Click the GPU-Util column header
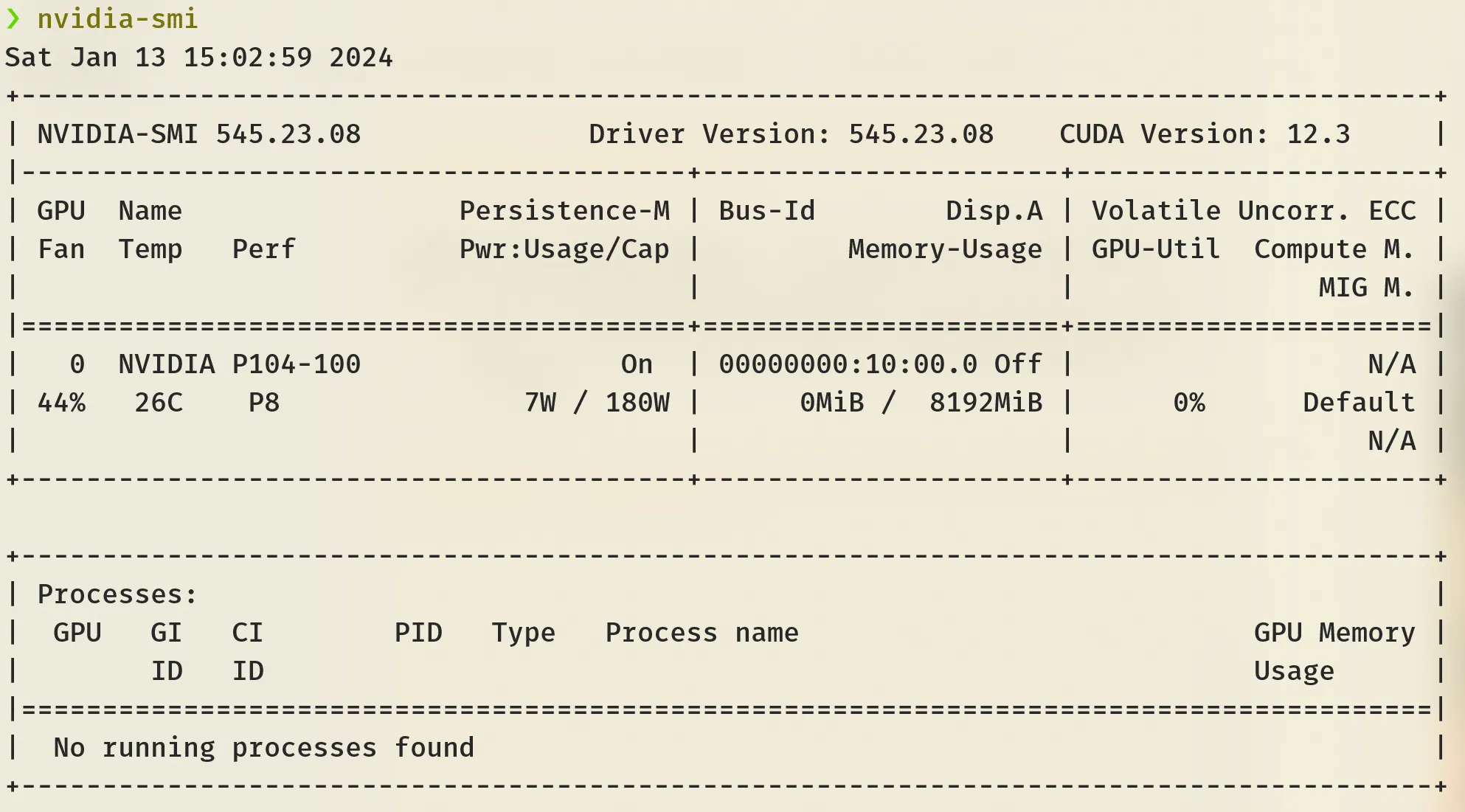Viewport: 1465px width, 812px height. (x=1155, y=249)
